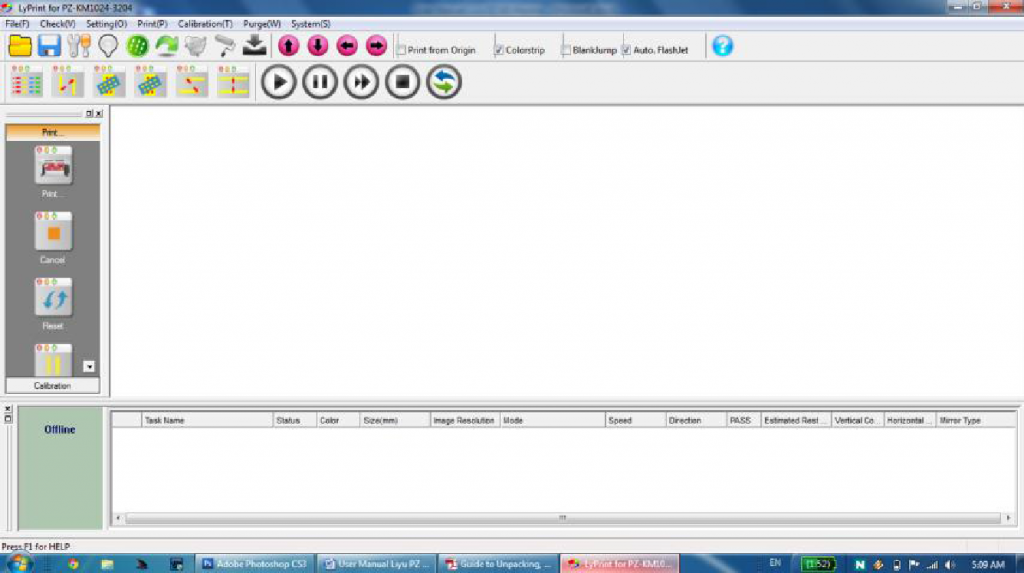Uncheck the Colorstrip checkbox
This screenshot has height=573, width=1024.
click(x=499, y=50)
